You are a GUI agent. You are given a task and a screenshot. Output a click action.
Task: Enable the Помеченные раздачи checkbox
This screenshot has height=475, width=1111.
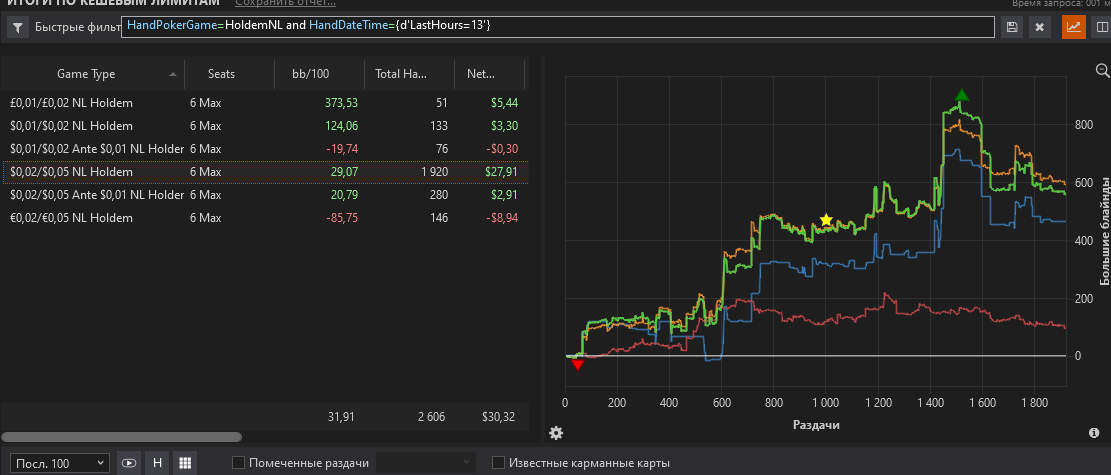239,463
